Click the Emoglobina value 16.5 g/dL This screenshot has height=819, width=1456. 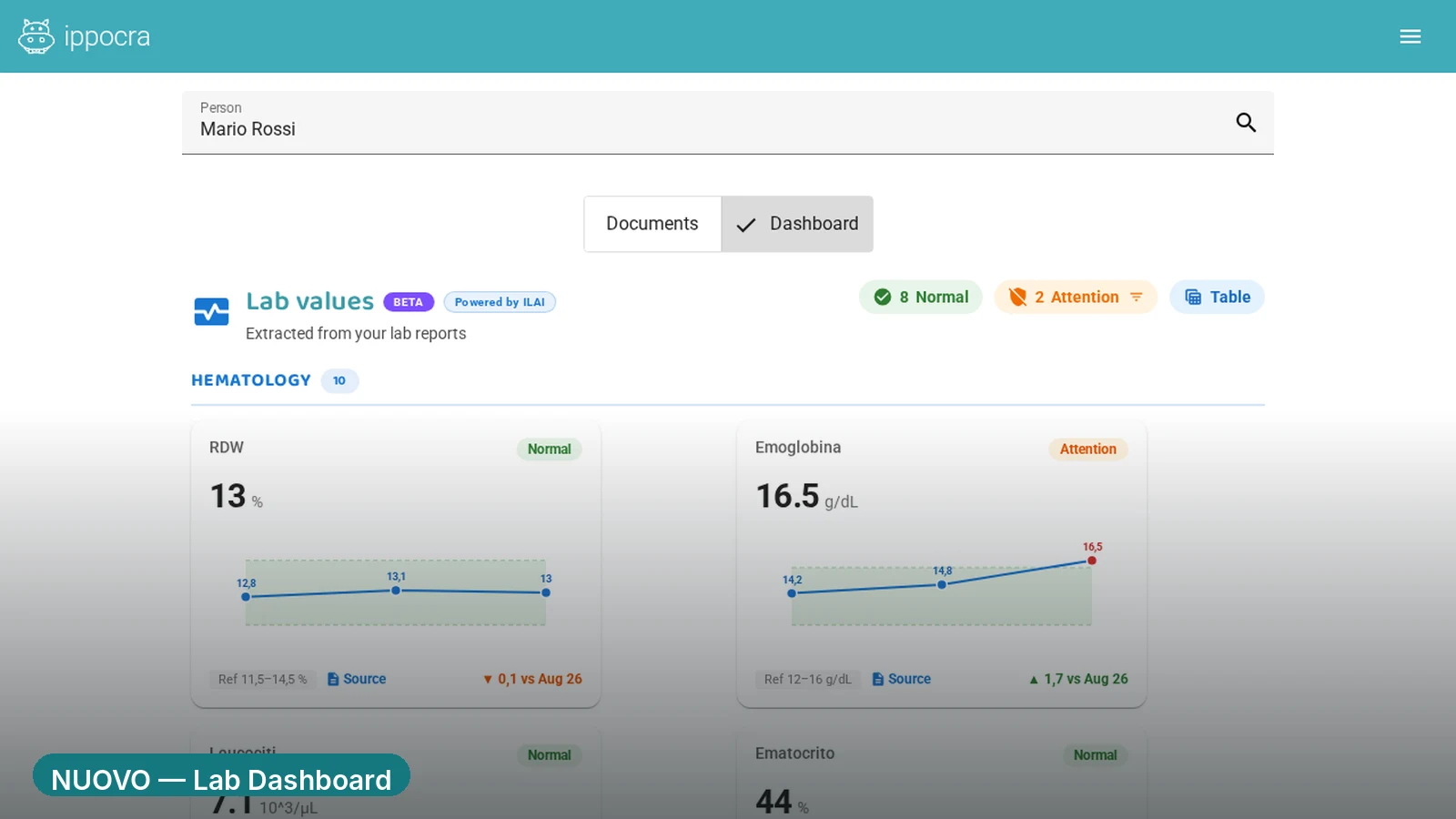click(x=807, y=496)
